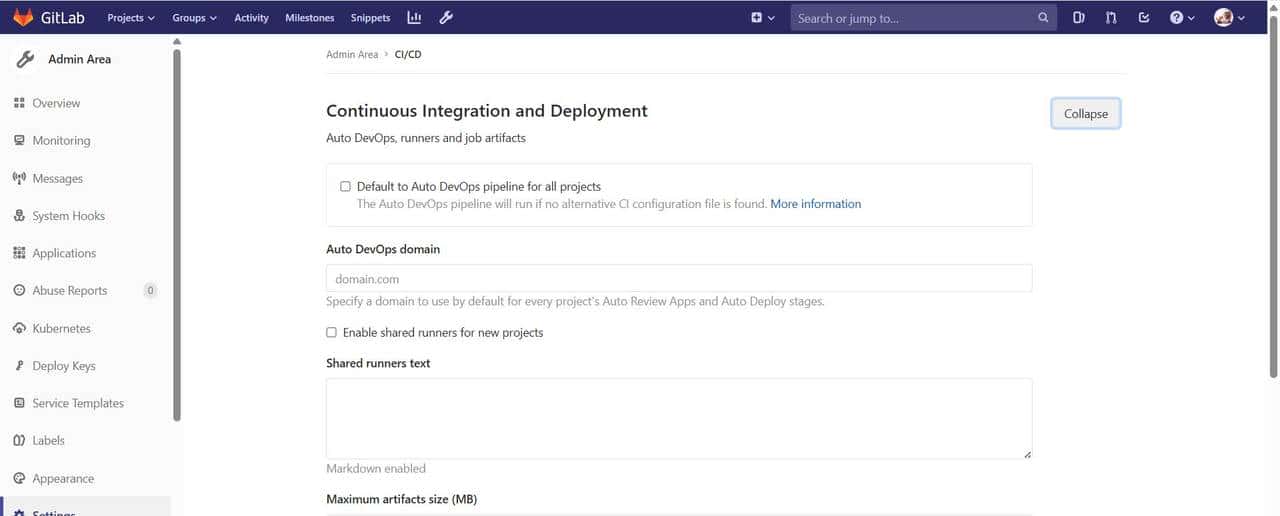Go to Snippets in top navigation
Viewport: 1280px width, 516px height.
click(371, 17)
